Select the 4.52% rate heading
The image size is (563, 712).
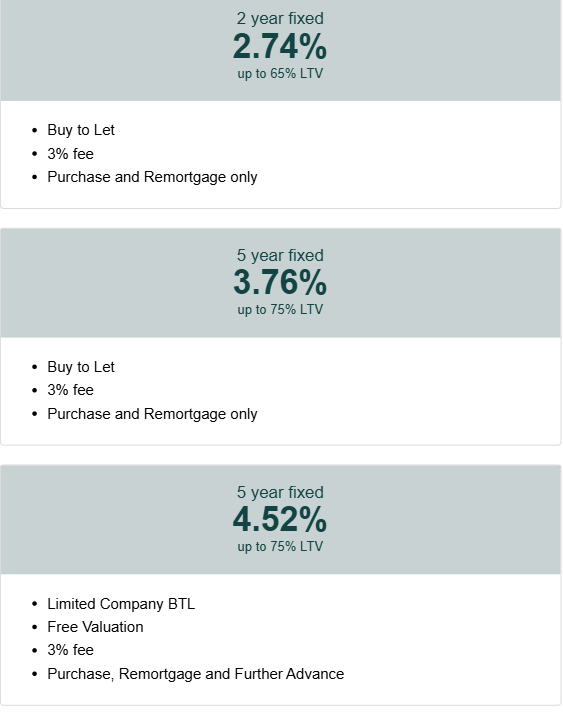(x=280, y=519)
